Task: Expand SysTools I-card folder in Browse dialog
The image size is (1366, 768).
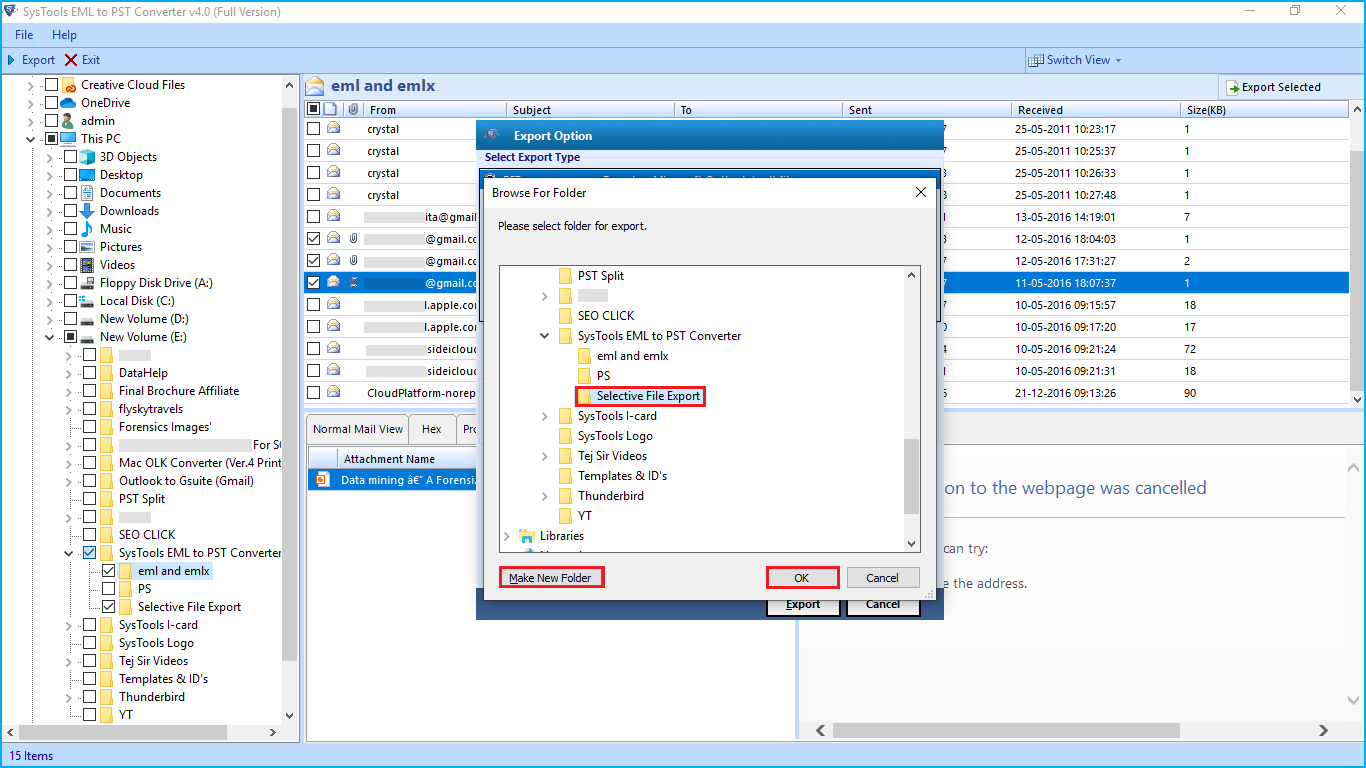Action: click(x=545, y=416)
